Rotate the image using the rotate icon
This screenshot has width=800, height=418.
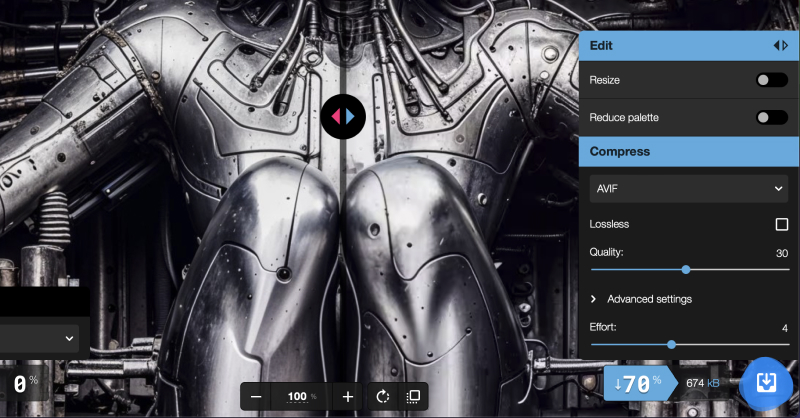click(383, 397)
